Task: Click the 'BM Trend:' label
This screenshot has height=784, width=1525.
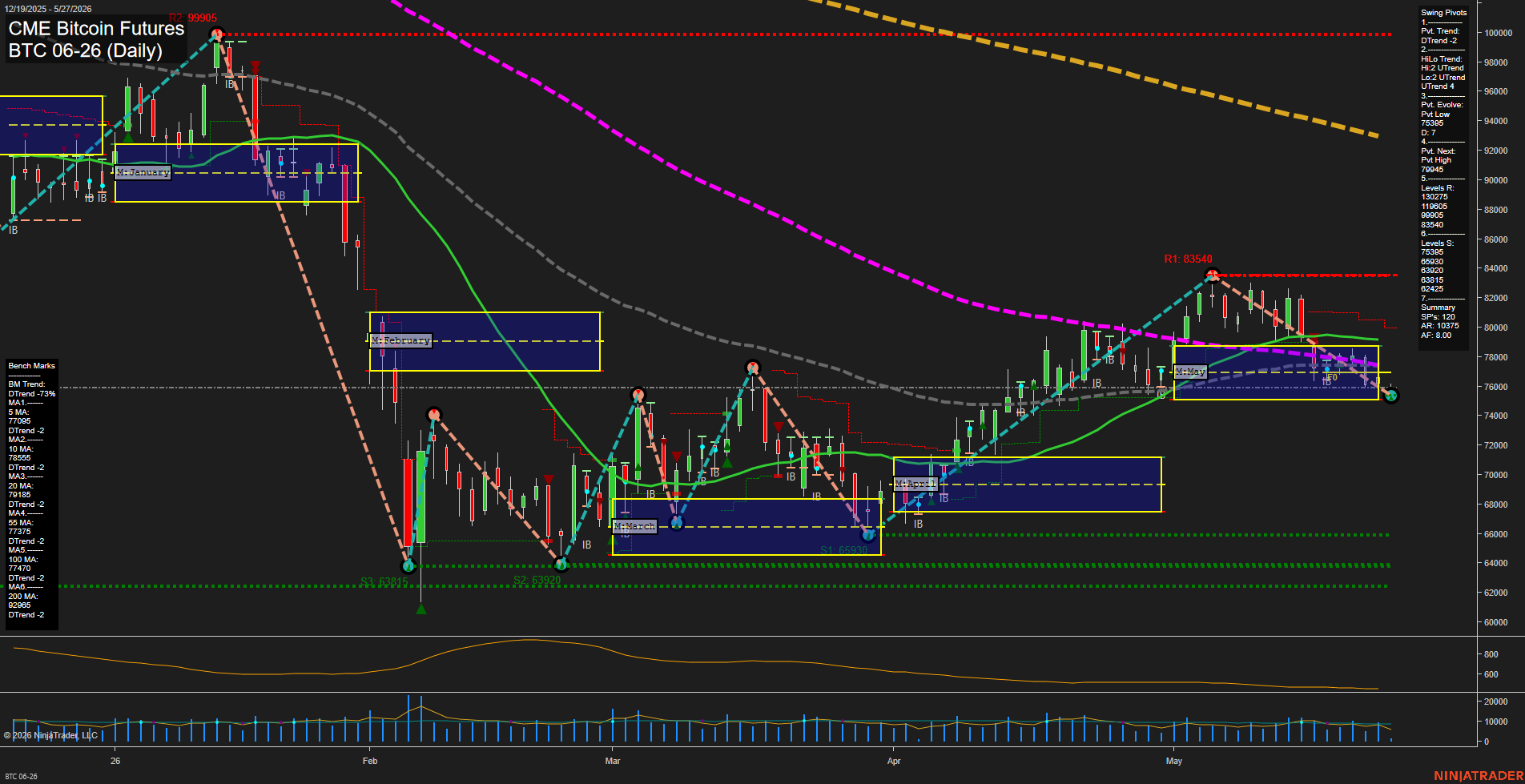Action: [x=26, y=384]
